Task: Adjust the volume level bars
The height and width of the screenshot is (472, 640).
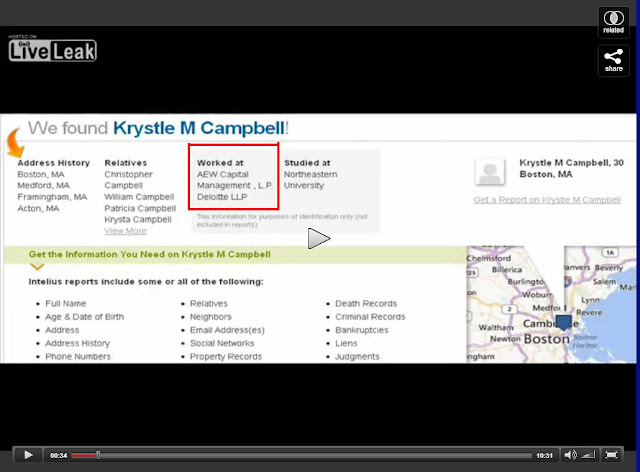Action: (588, 455)
